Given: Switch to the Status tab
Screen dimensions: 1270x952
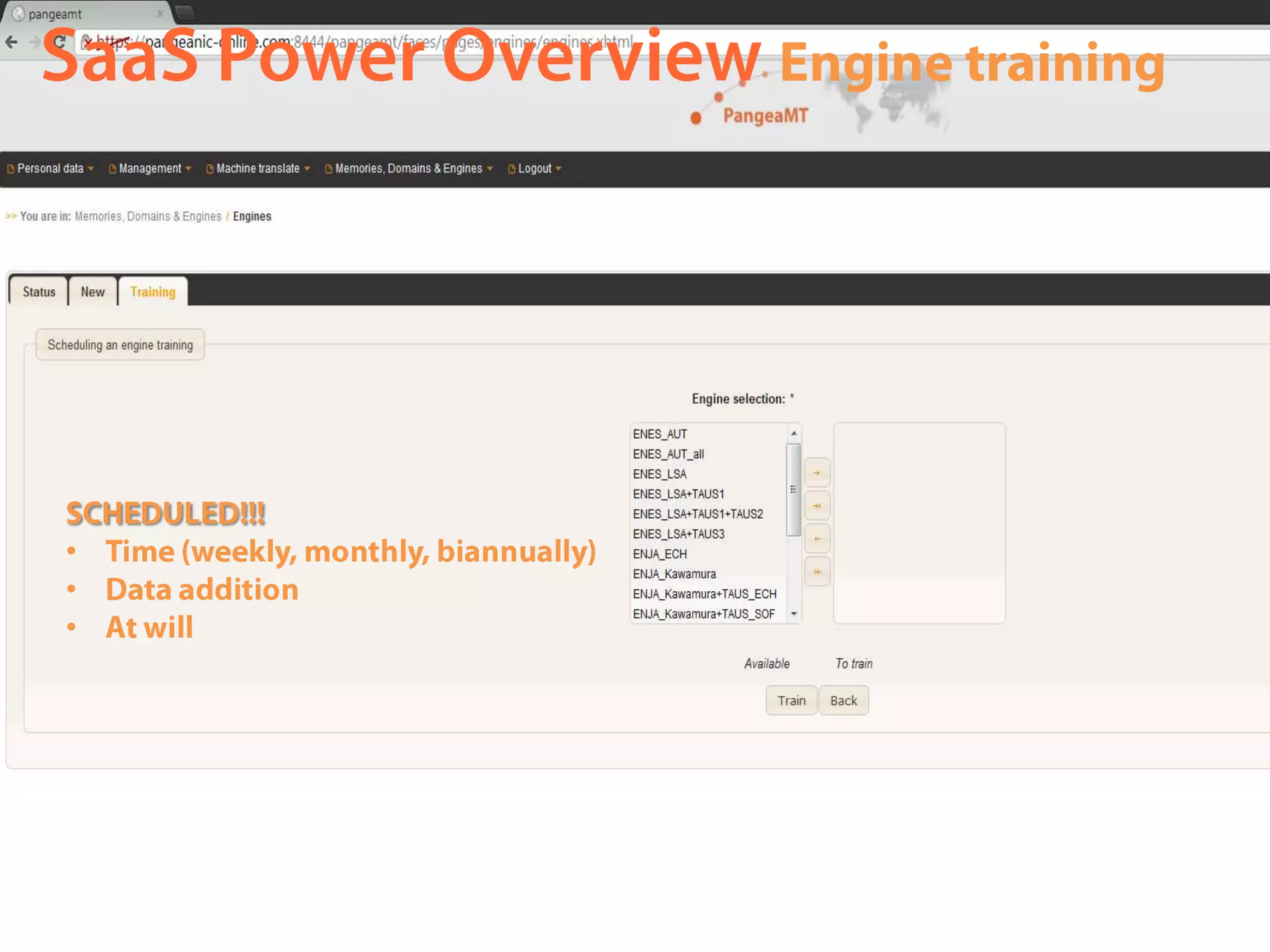Looking at the screenshot, I should [39, 292].
